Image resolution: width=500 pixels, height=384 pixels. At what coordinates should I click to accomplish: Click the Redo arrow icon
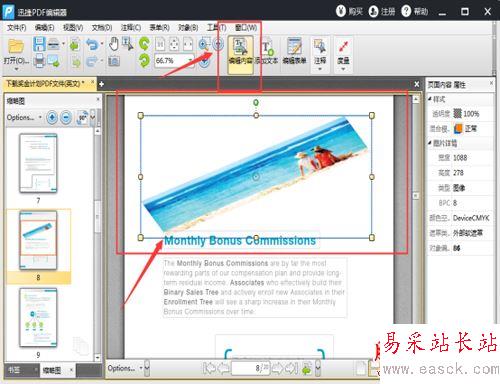point(92,61)
